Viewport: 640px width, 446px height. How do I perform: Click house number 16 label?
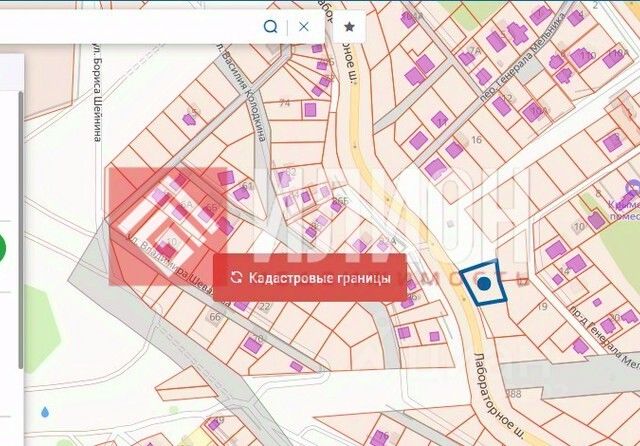pyautogui.click(x=476, y=140)
